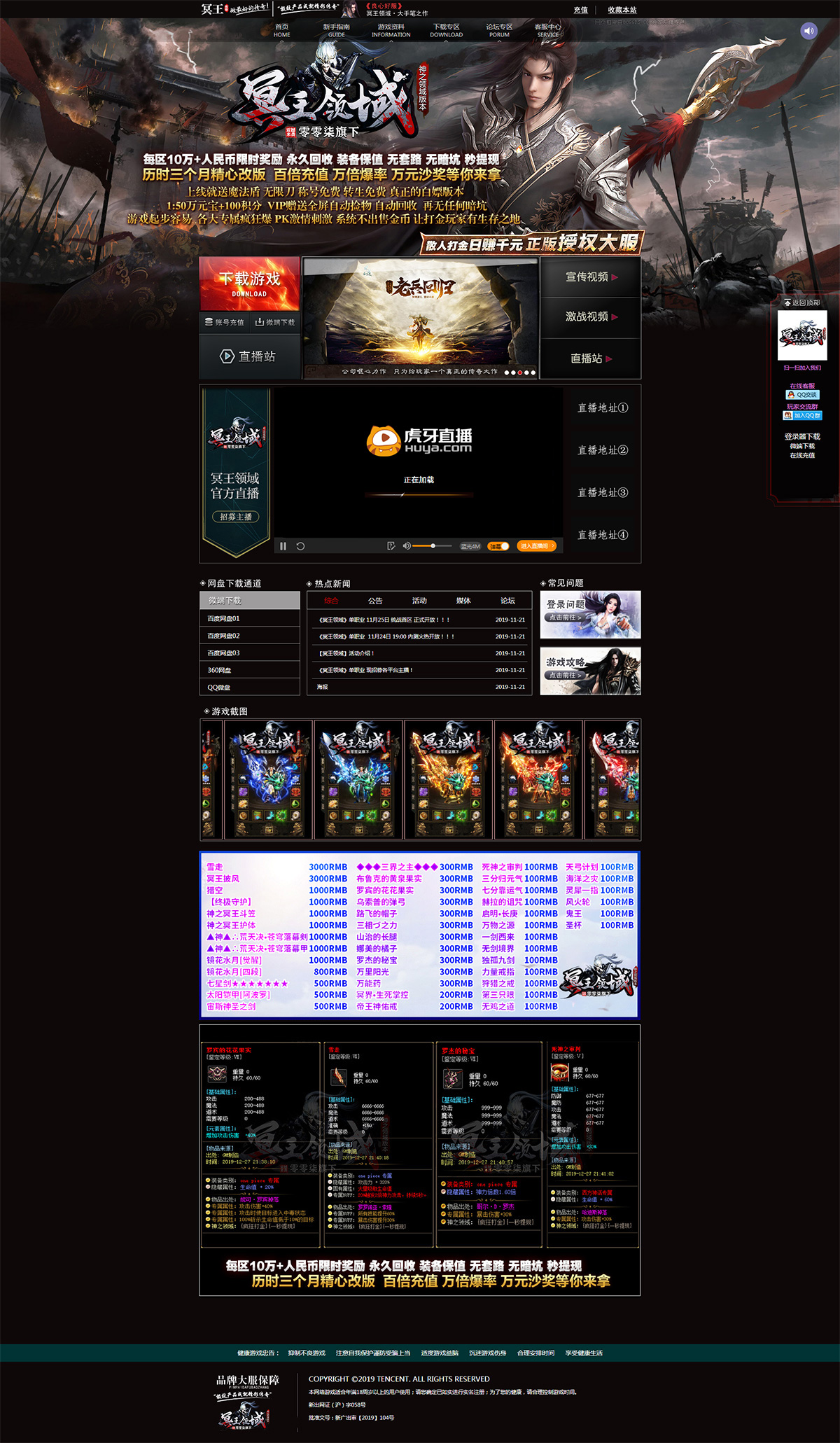Click 返回顶部 back-to-top icon

click(801, 302)
